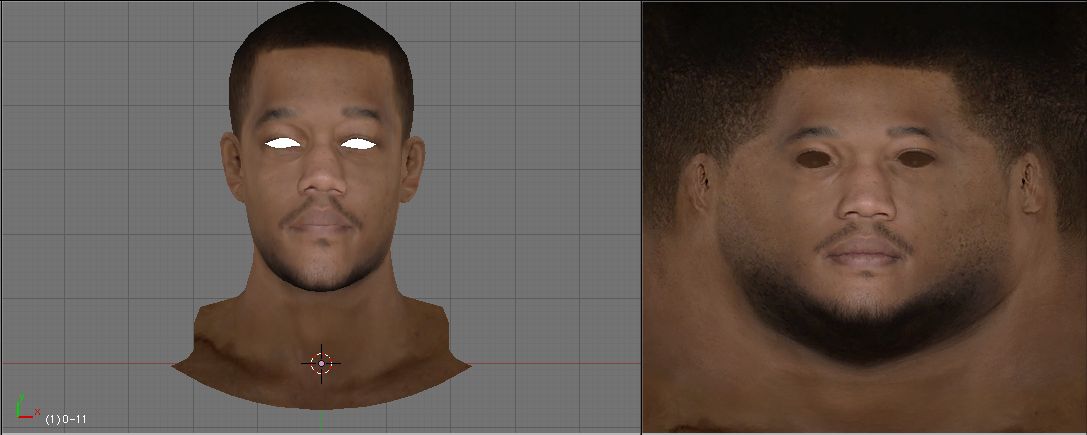1087x435 pixels.
Task: Click the forehead of the 3D head model
Action: pyautogui.click(x=320, y=90)
